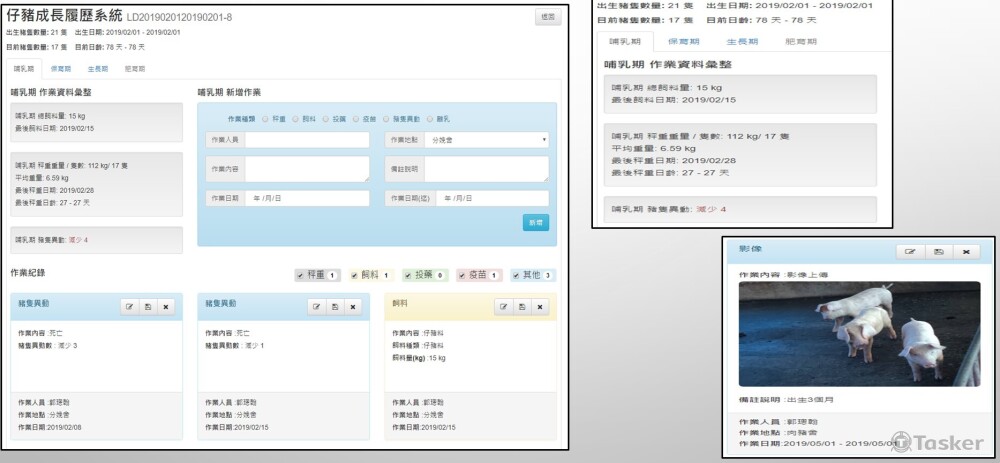Select the 豬隻異動 radio button for 作業種類

click(x=386, y=118)
